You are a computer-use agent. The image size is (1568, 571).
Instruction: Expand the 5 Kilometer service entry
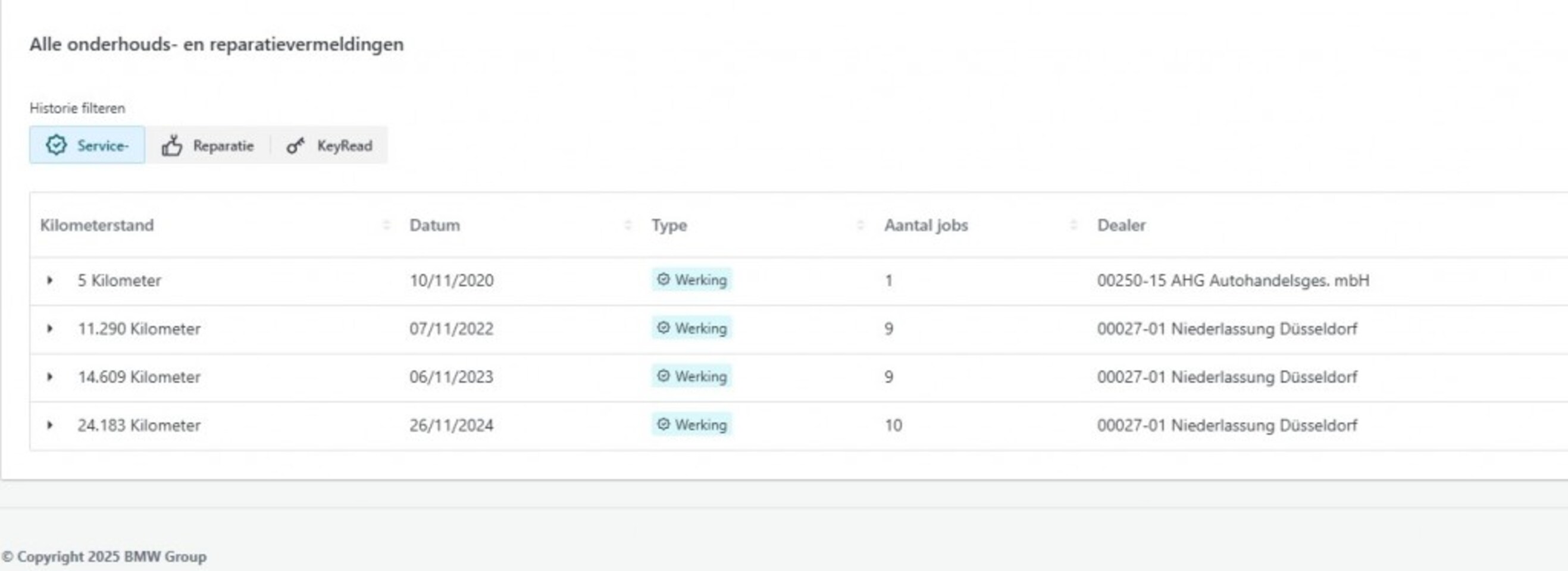50,280
